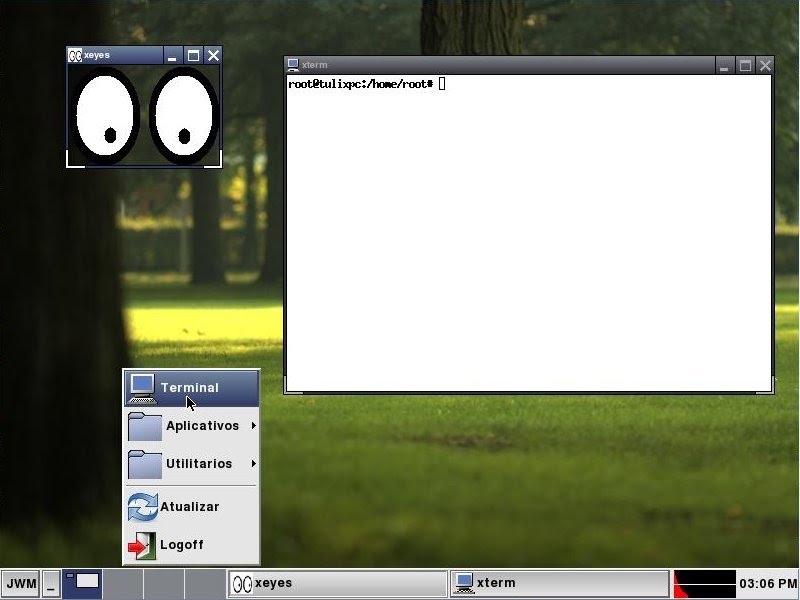Maximize the xeyes window
This screenshot has height=600, width=800.
(193, 56)
